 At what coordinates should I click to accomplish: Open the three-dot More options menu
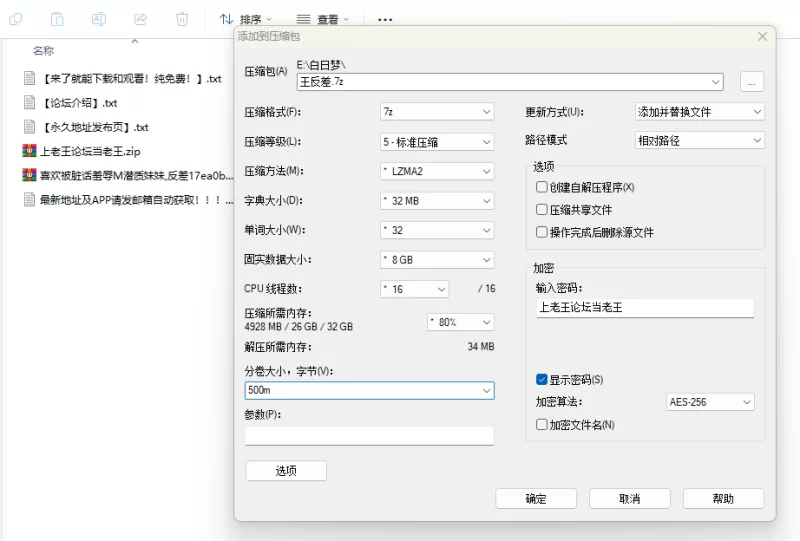coord(385,19)
